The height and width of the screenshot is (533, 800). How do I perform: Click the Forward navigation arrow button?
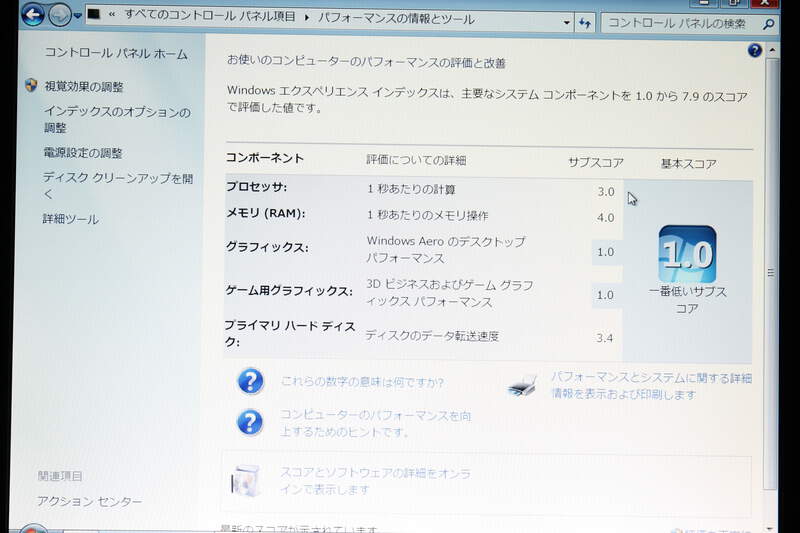tap(59, 15)
